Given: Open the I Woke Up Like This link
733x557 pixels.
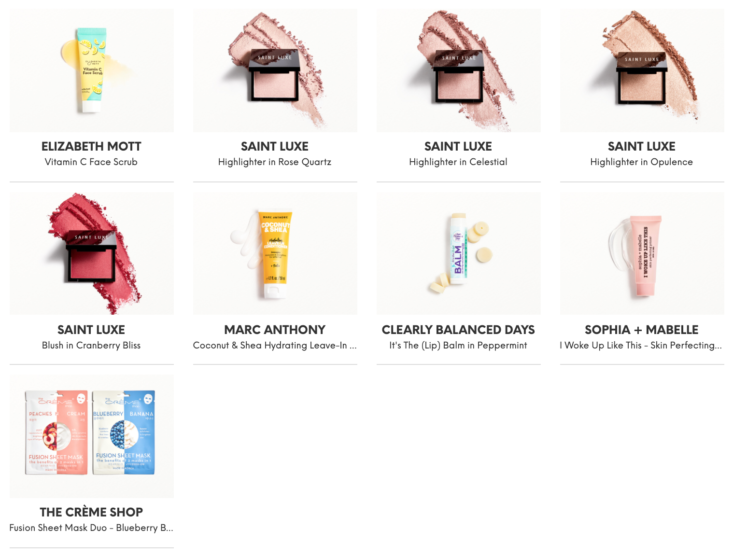Looking at the screenshot, I should click(x=641, y=345).
